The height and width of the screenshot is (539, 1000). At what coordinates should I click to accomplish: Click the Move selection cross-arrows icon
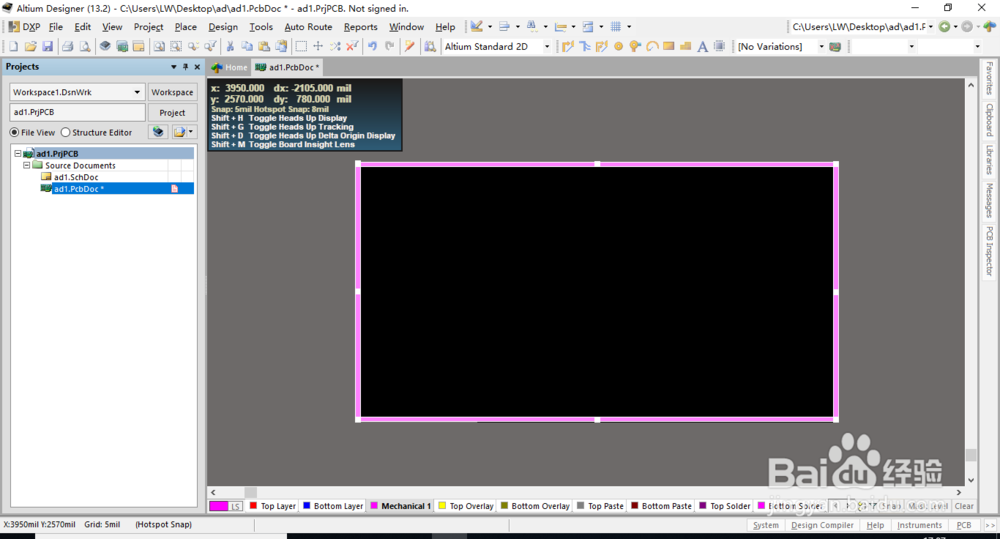coord(318,47)
